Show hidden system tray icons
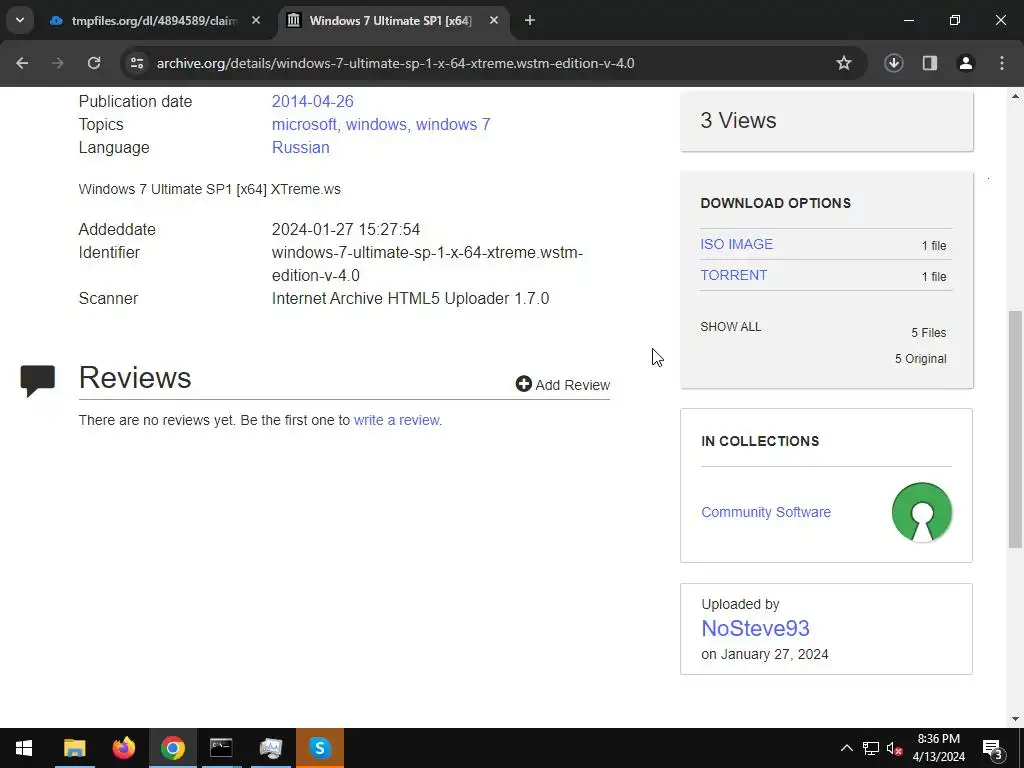The height and width of the screenshot is (768, 1024). click(x=846, y=748)
